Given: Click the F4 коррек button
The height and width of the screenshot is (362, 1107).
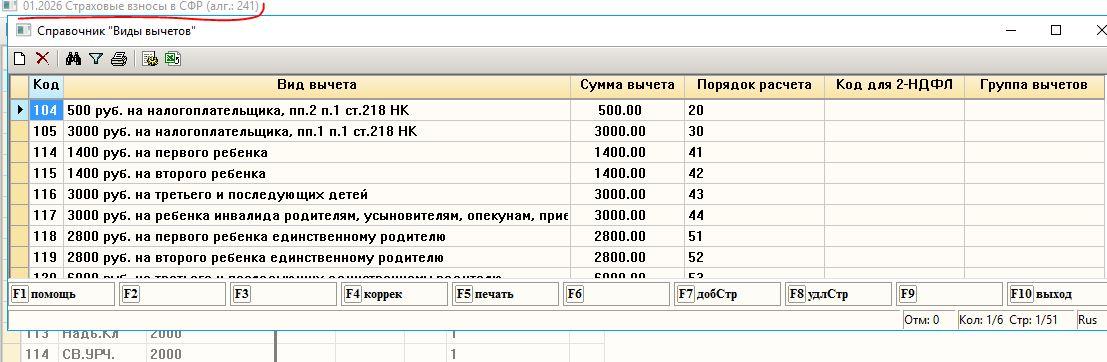Looking at the screenshot, I should [x=395, y=294].
